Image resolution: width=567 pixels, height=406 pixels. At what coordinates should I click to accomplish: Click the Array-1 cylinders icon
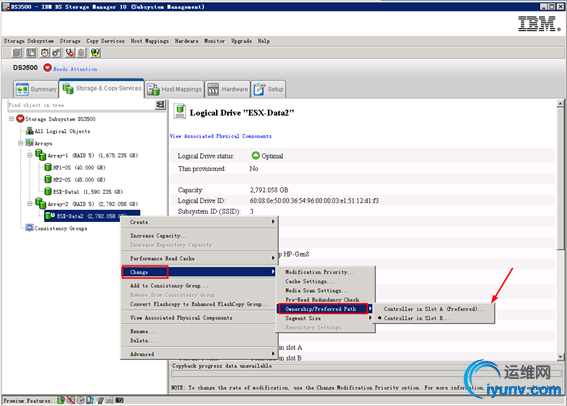point(40,155)
